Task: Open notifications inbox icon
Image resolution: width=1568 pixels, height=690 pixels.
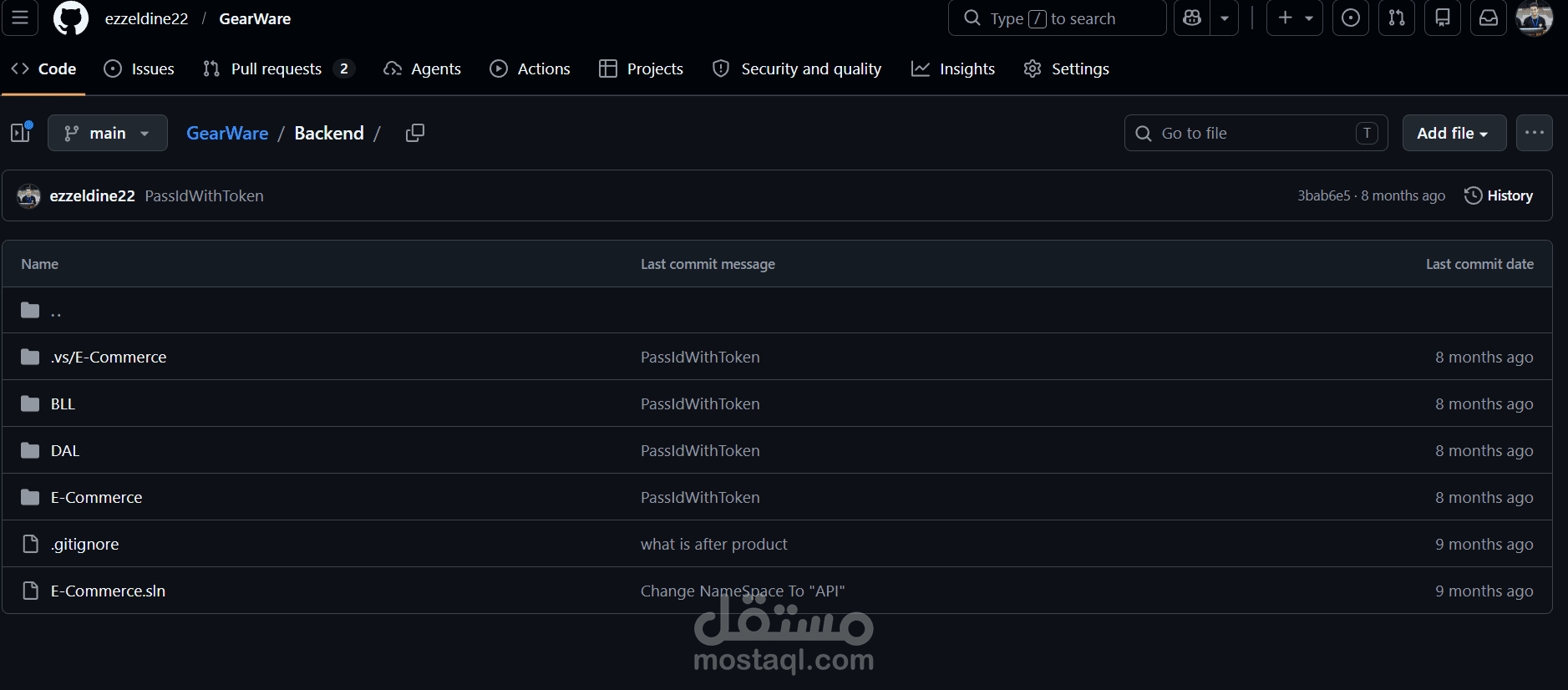Action: point(1489,18)
